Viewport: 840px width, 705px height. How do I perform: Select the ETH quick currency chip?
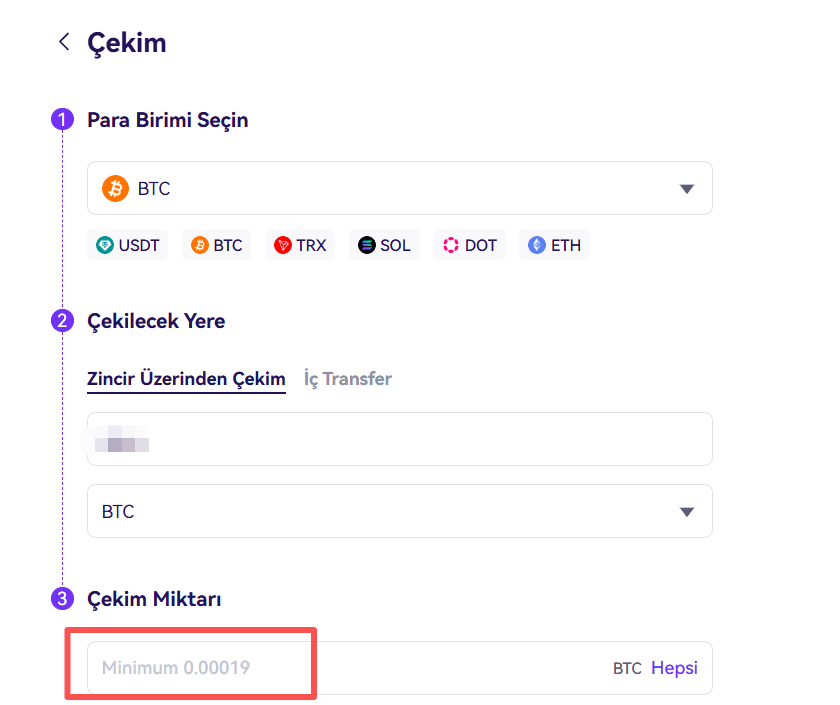554,245
